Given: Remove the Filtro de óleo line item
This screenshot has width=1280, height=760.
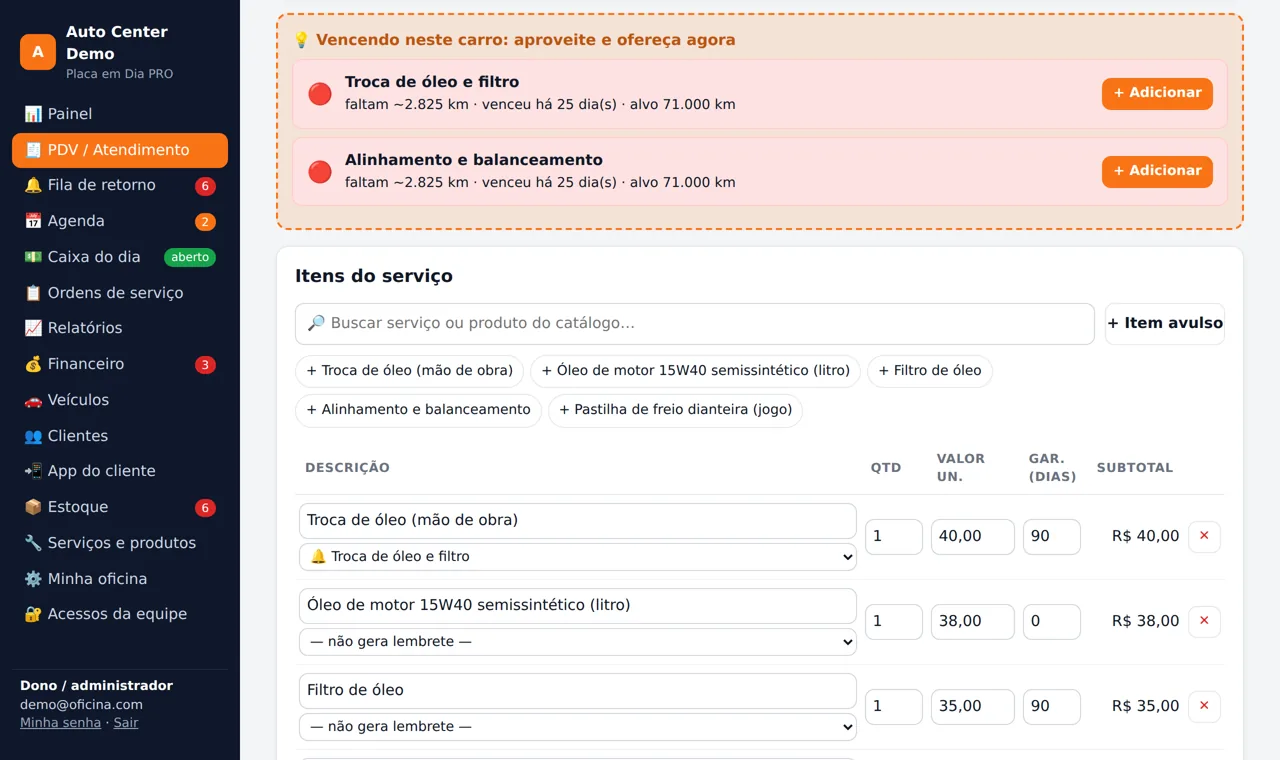Looking at the screenshot, I should click(1204, 706).
